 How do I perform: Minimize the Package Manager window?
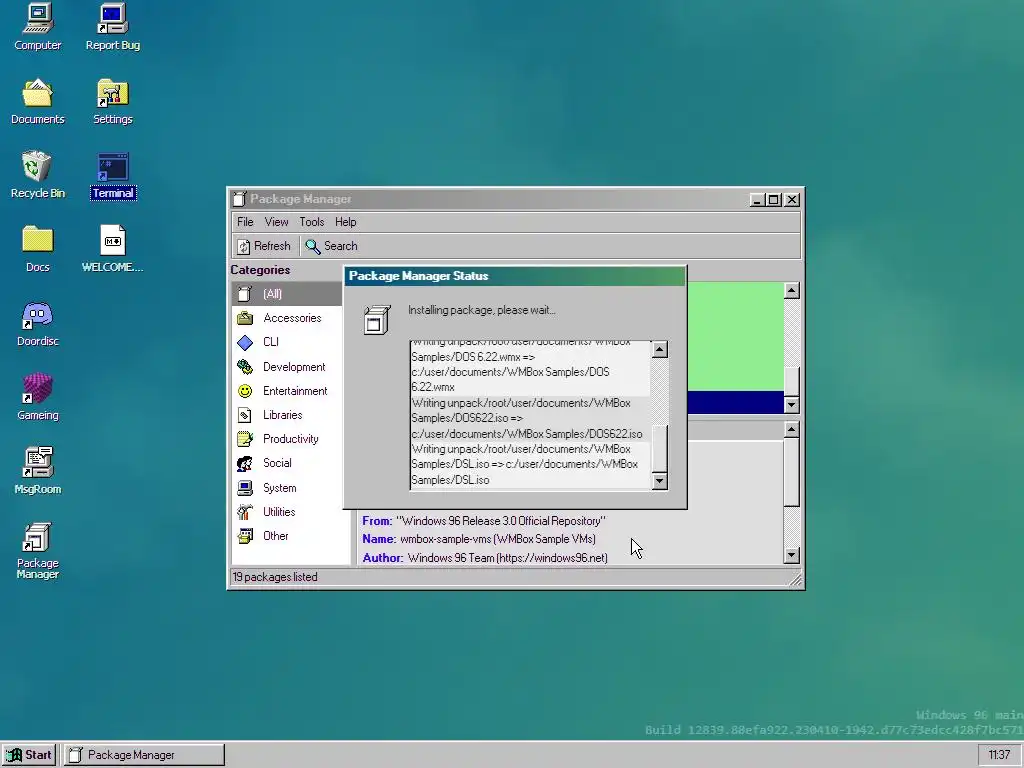tap(757, 200)
